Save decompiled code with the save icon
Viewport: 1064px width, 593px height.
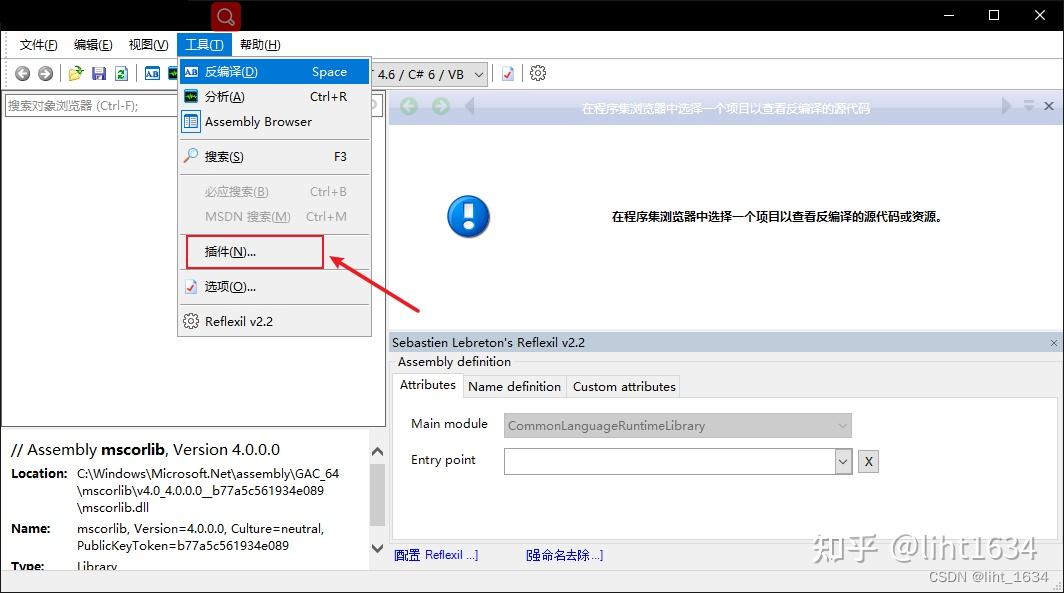98,73
